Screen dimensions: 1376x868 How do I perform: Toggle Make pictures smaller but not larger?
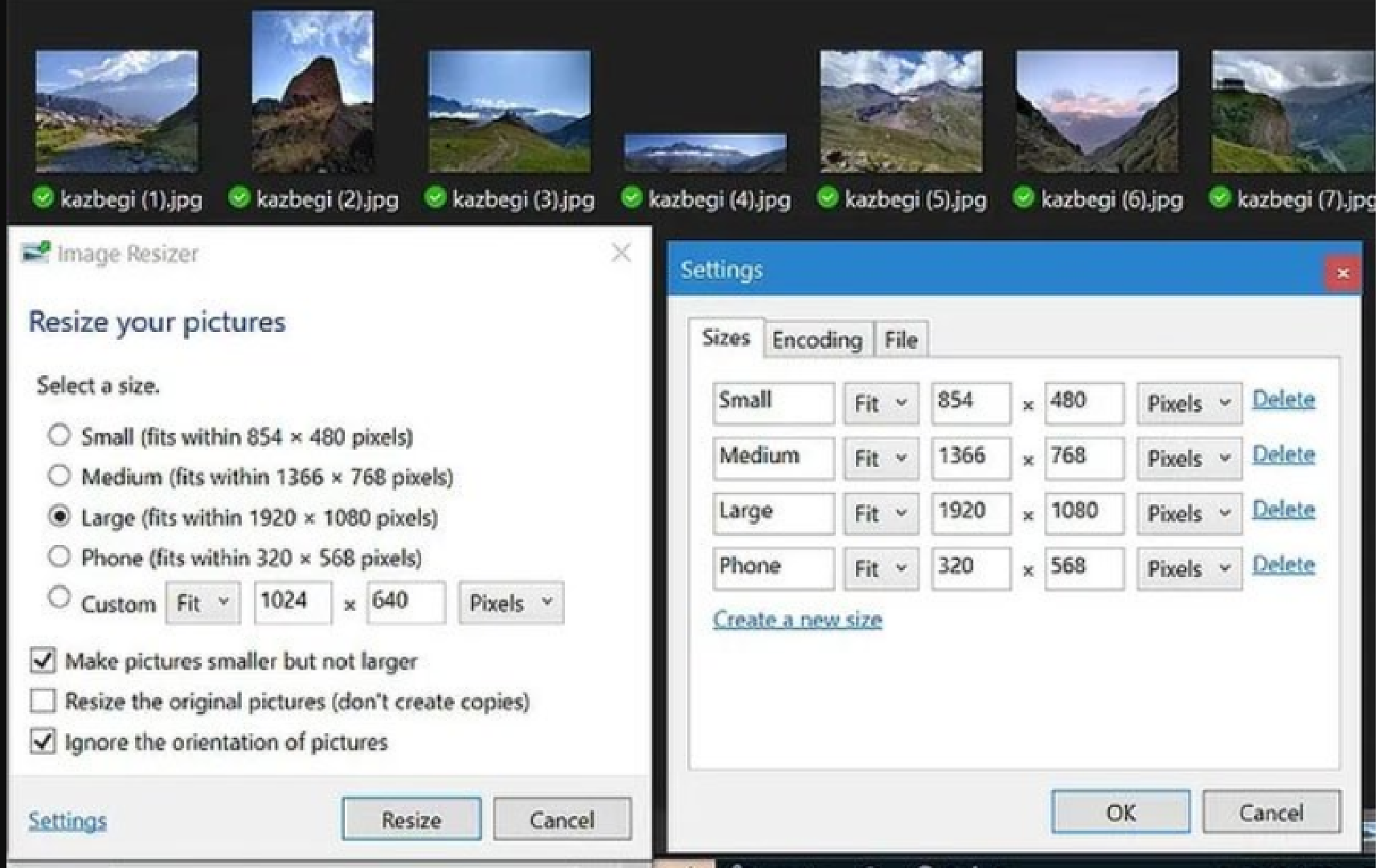[x=43, y=661]
